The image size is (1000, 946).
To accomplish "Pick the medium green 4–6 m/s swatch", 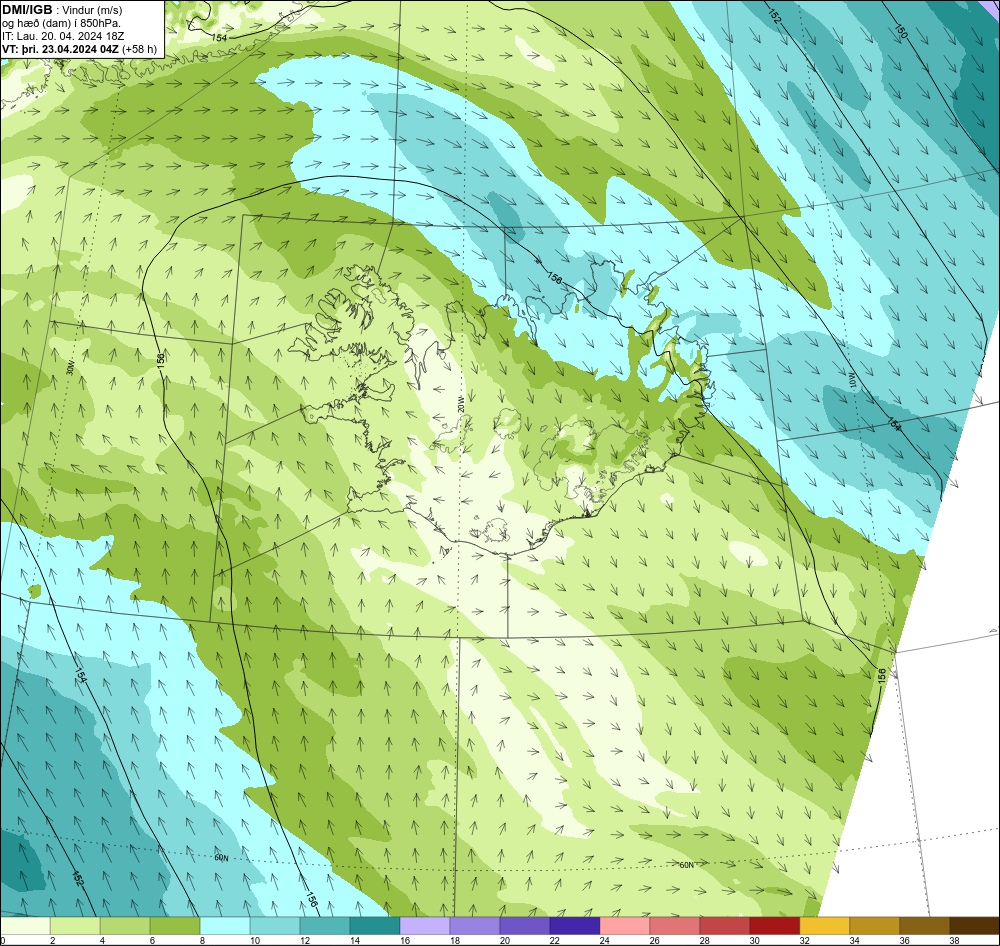I will point(125,926).
